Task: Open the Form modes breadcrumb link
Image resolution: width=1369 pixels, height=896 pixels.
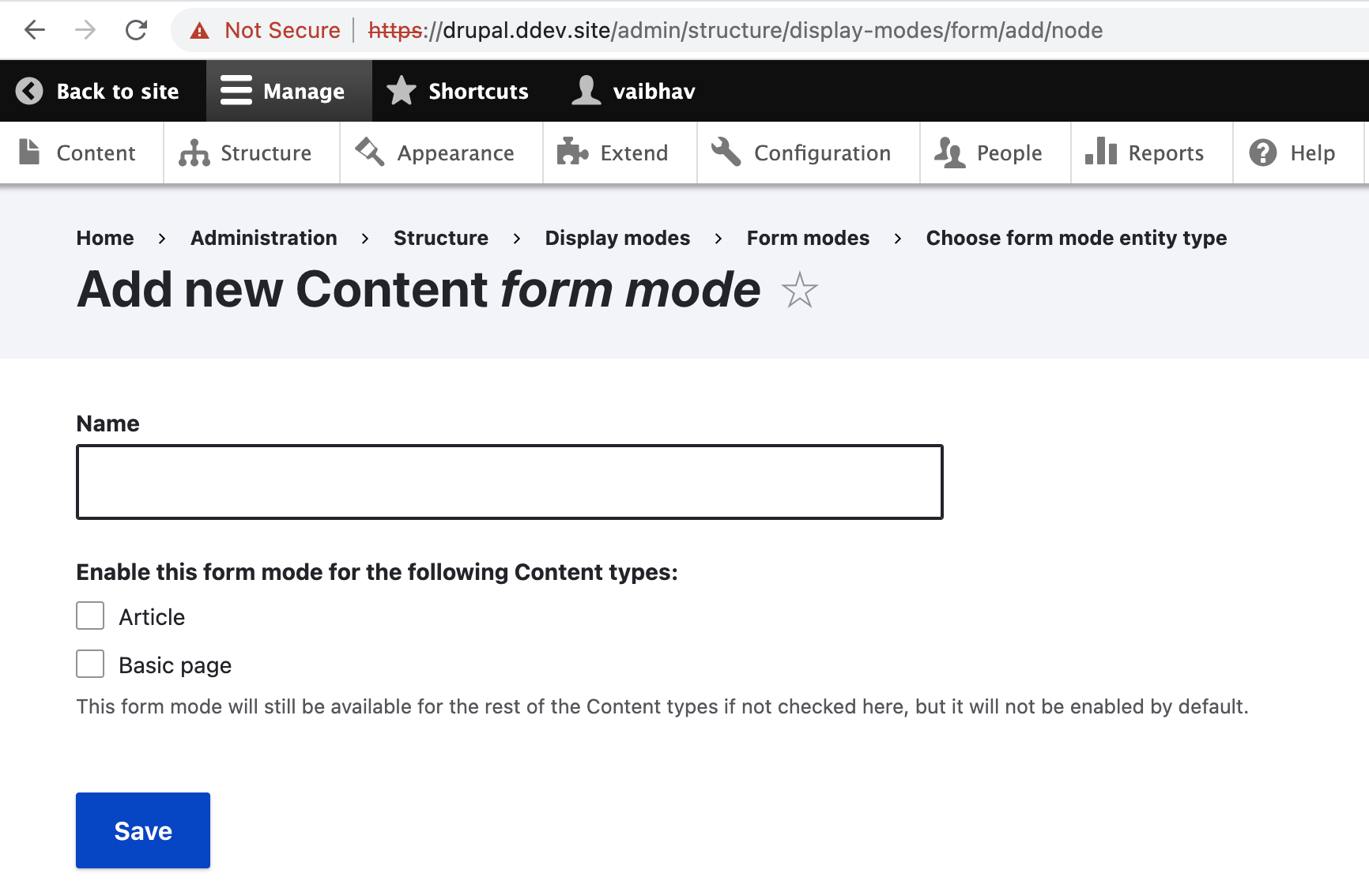Action: [x=808, y=238]
